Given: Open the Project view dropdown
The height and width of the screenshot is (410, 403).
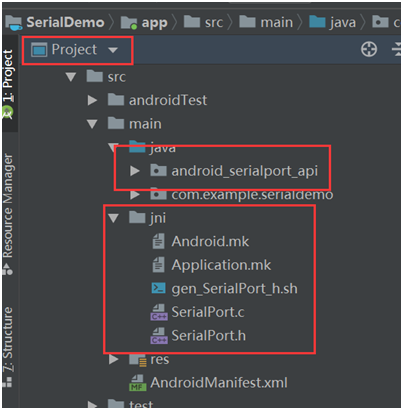Looking at the screenshot, I should point(75,50).
